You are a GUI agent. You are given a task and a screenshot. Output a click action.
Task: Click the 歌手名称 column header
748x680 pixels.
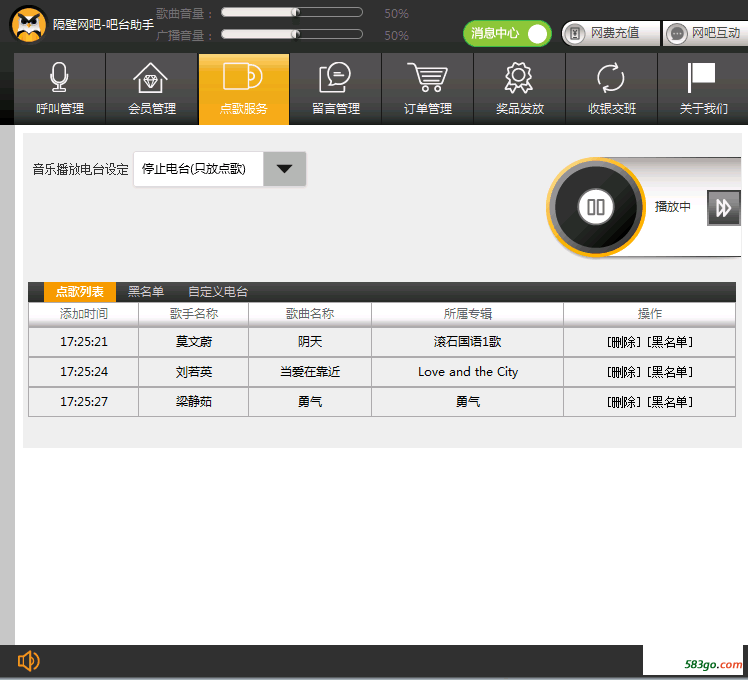coord(194,314)
